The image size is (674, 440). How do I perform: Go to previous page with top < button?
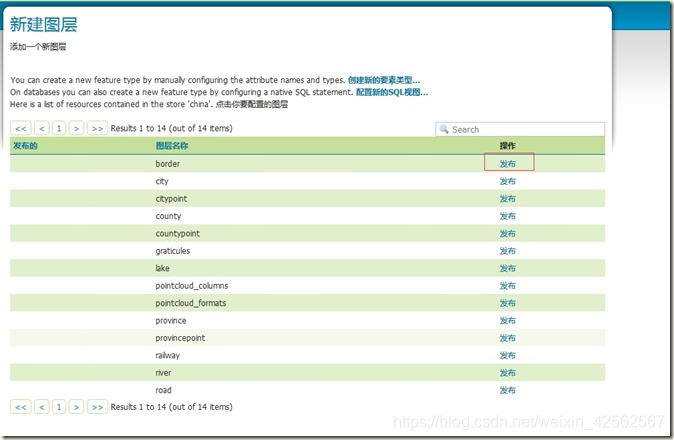point(42,128)
